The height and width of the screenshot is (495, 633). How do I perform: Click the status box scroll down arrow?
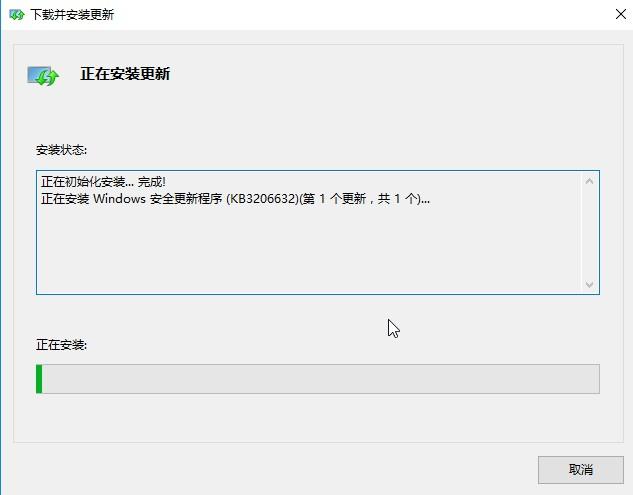click(x=589, y=285)
